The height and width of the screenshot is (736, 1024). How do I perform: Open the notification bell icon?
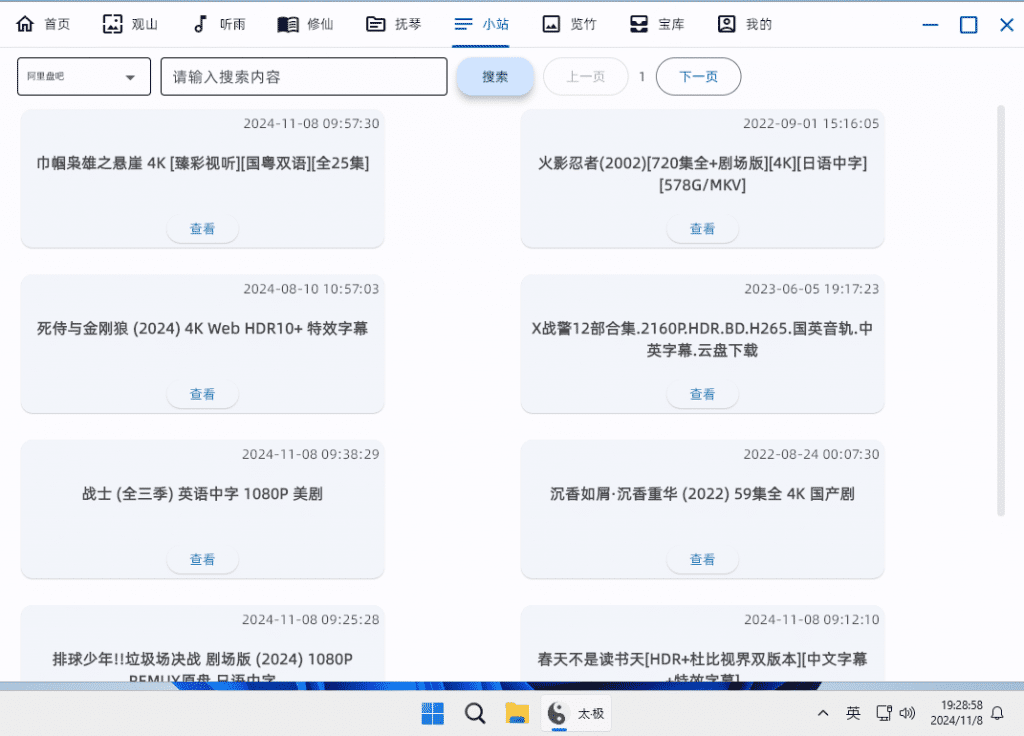(997, 713)
